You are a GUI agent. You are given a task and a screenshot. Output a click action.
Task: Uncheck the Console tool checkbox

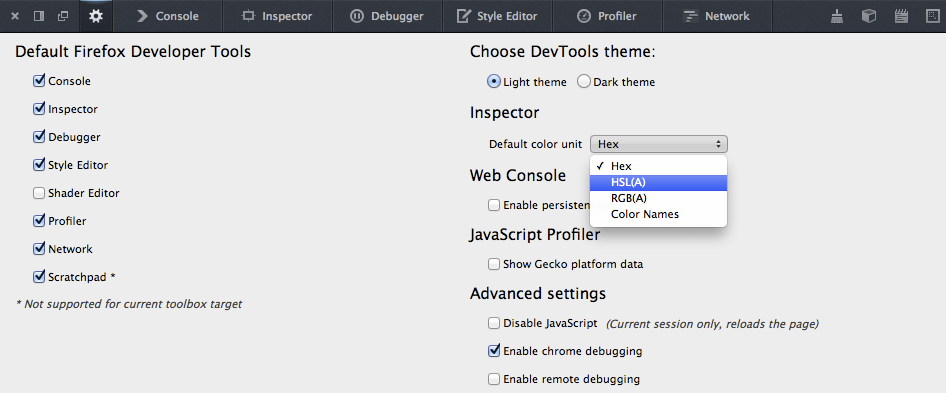coord(39,81)
